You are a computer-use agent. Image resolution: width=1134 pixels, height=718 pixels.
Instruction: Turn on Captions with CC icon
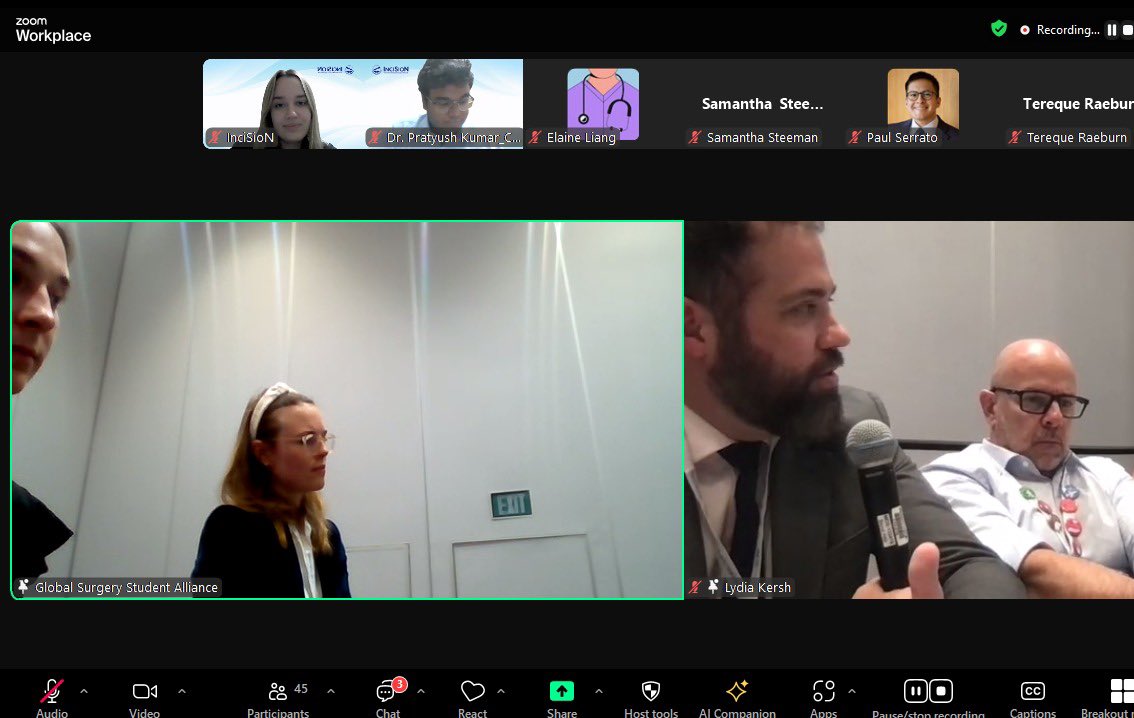(x=1032, y=691)
